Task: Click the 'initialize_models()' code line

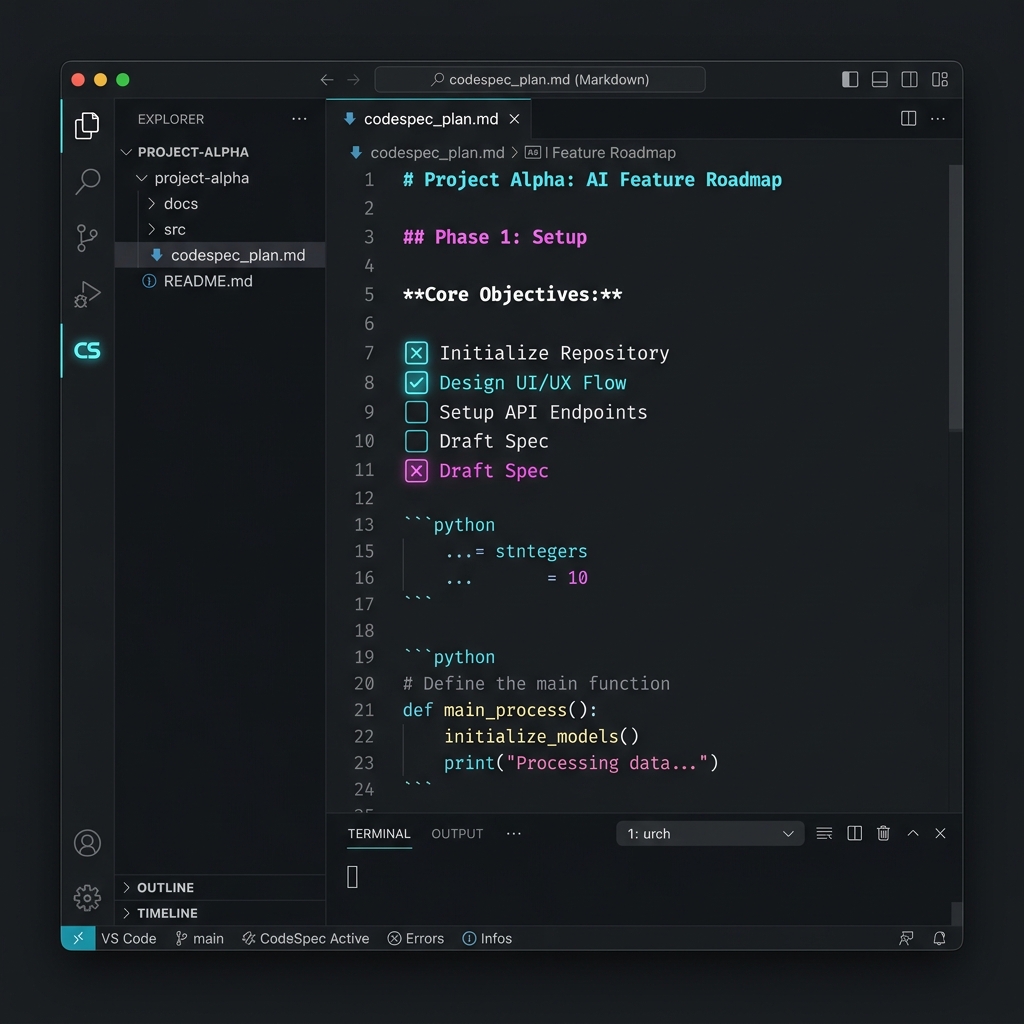Action: tap(541, 737)
